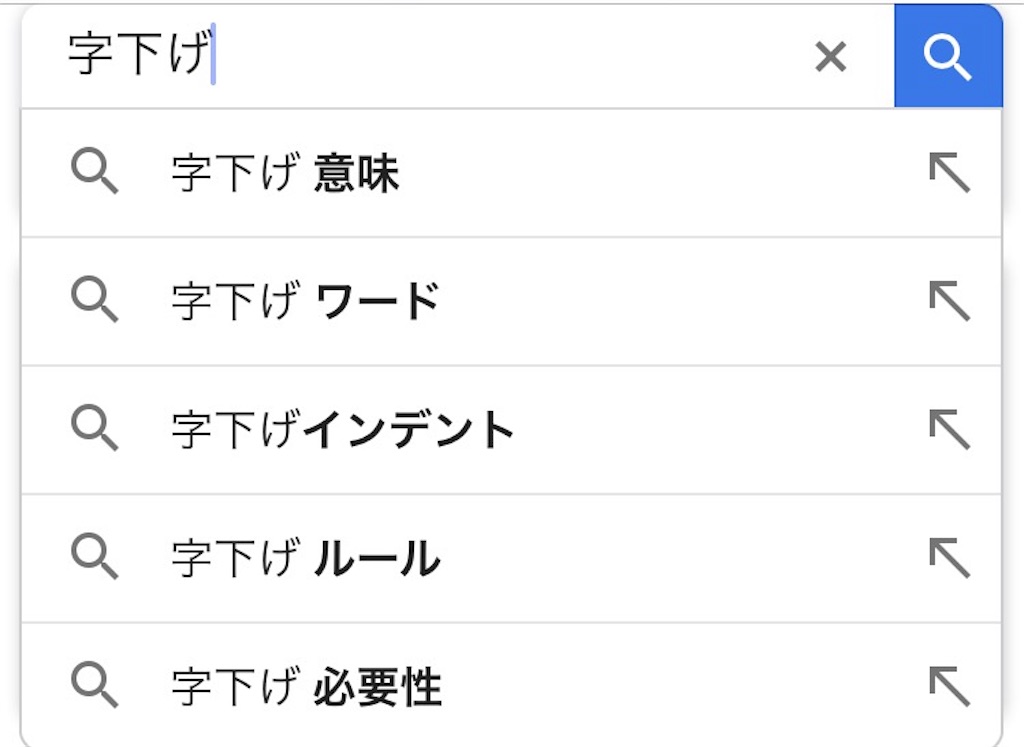Click fill arrow beside 字下げ ワード
The image size is (1024, 747).
pyautogui.click(x=950, y=301)
